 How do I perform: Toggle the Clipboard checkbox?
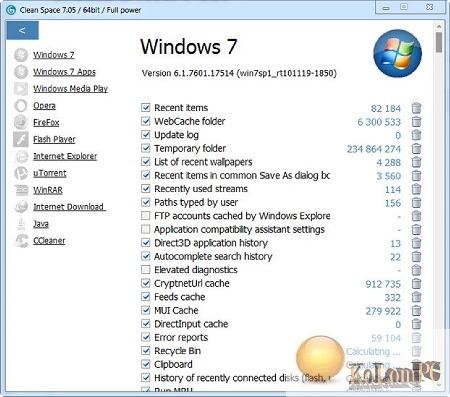point(146,364)
